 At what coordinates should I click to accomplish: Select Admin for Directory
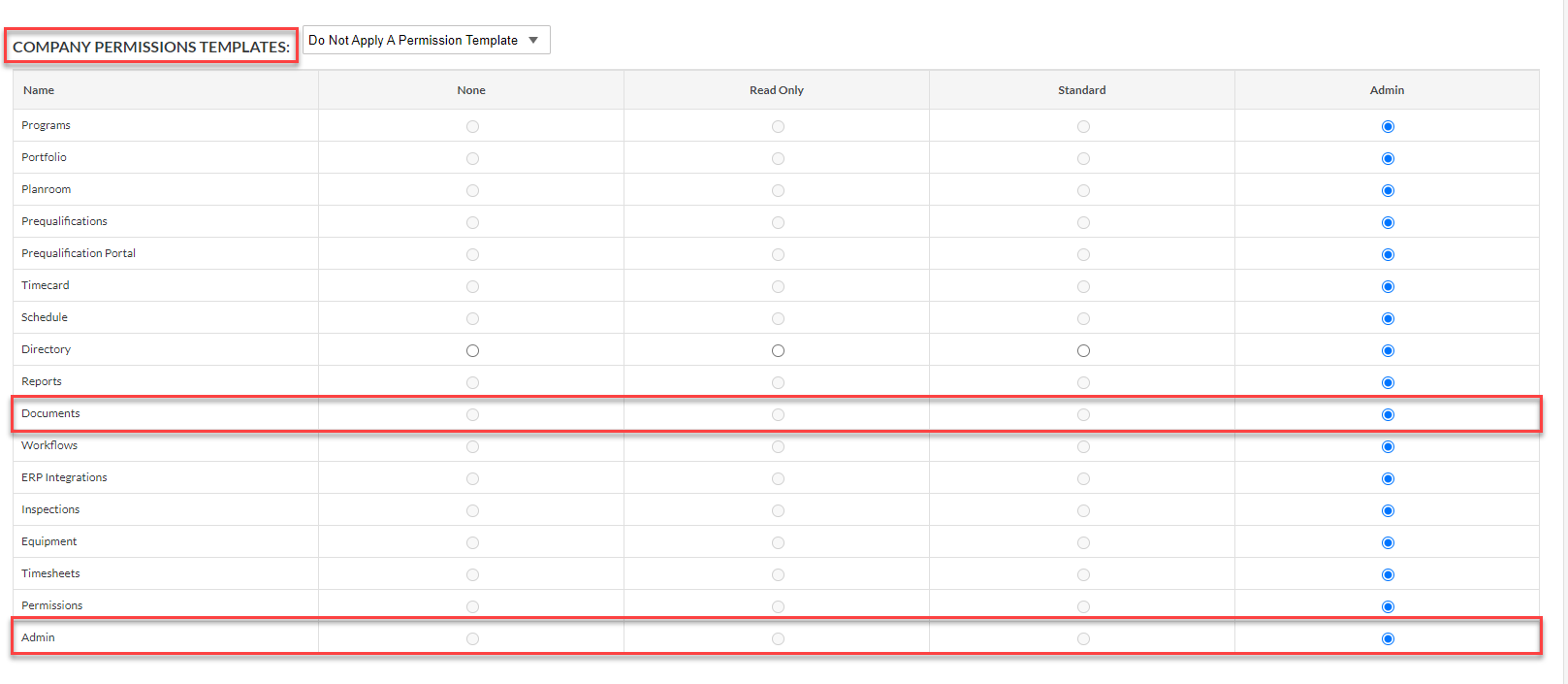pos(1388,350)
